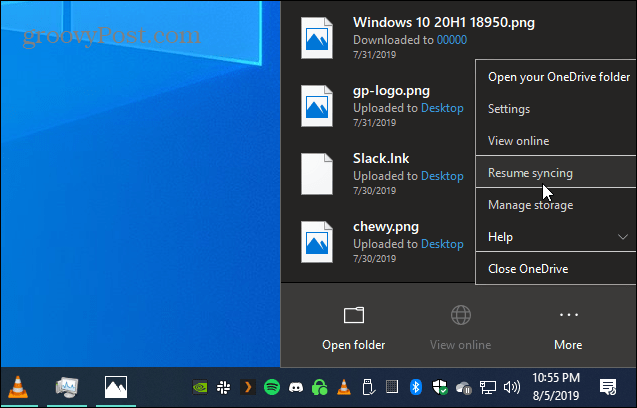Click the Open folder button

[x=353, y=328]
